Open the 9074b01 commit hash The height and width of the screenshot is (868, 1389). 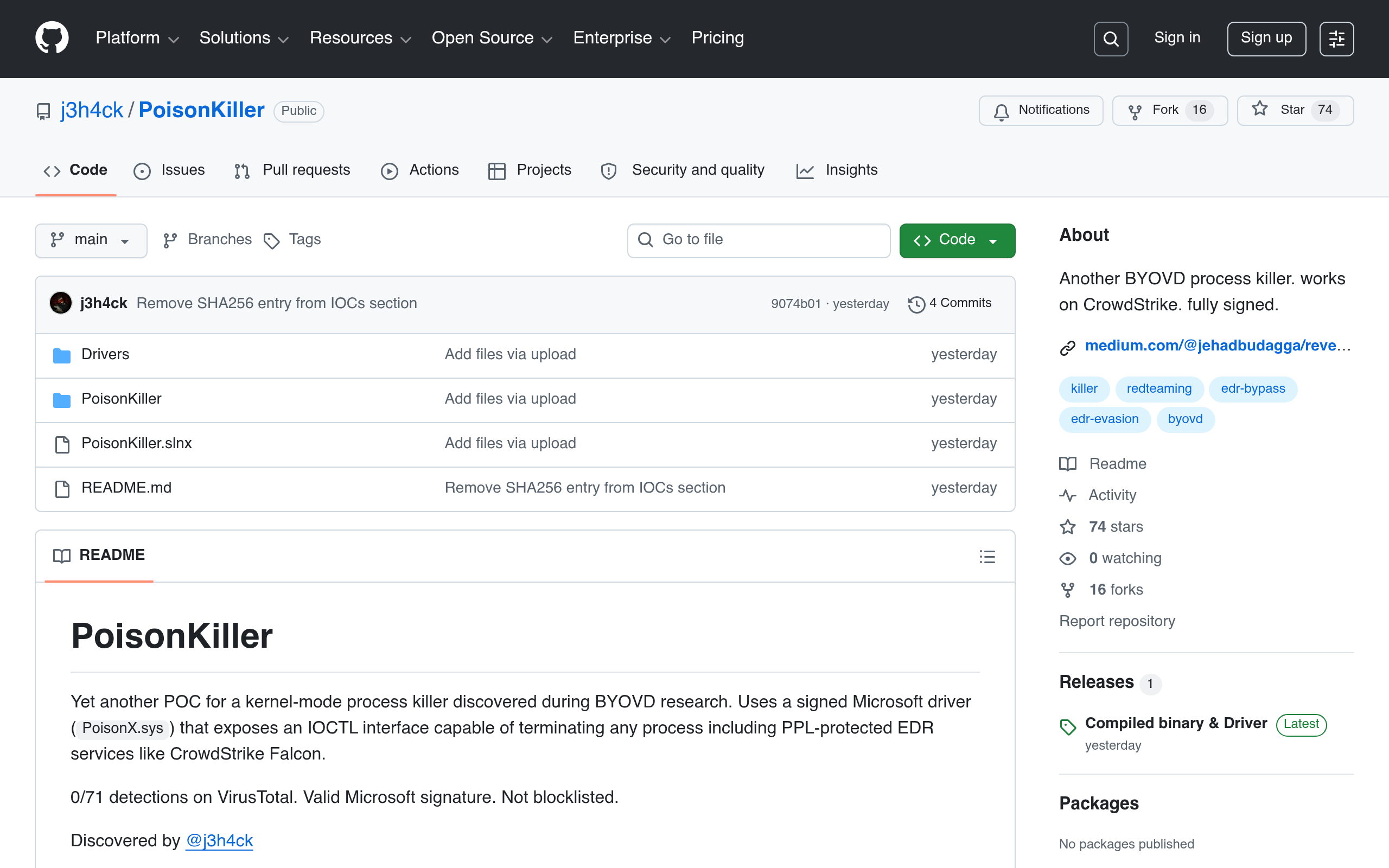(x=795, y=304)
